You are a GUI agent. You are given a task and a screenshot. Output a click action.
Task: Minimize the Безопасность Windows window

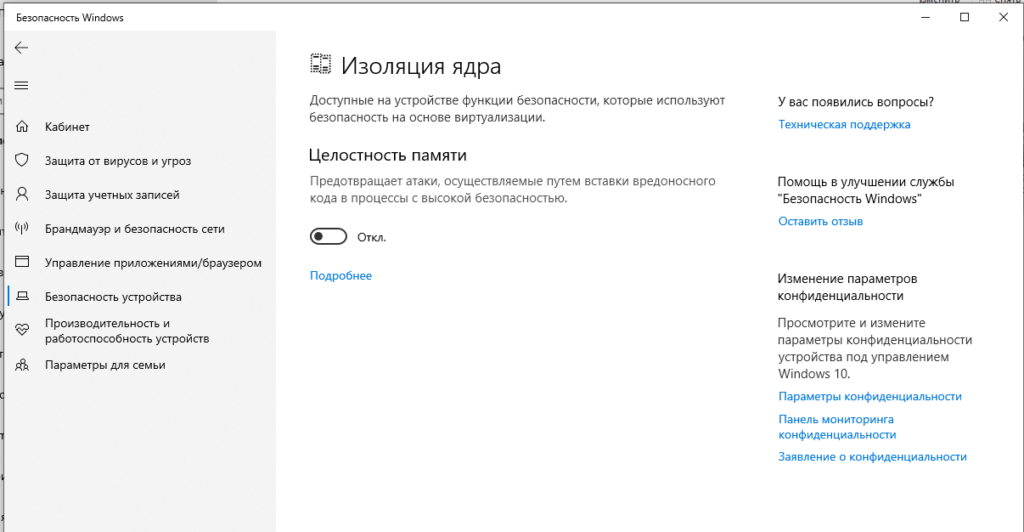tap(925, 18)
